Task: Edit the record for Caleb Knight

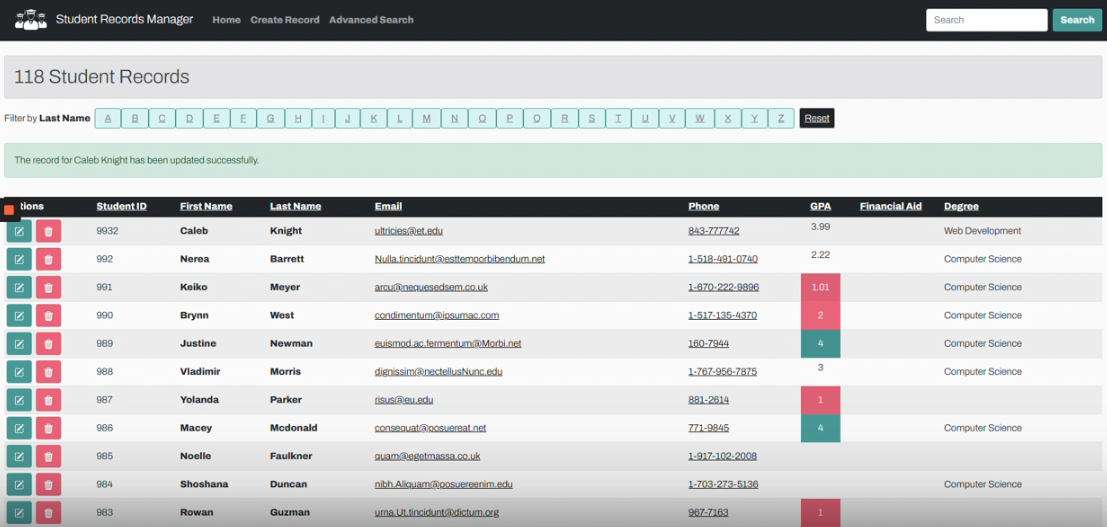Action: pyautogui.click(x=19, y=231)
